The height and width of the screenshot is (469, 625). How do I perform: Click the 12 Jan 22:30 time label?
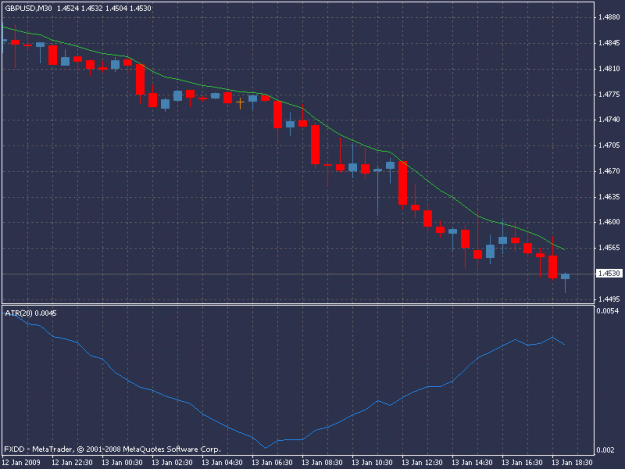[72, 463]
